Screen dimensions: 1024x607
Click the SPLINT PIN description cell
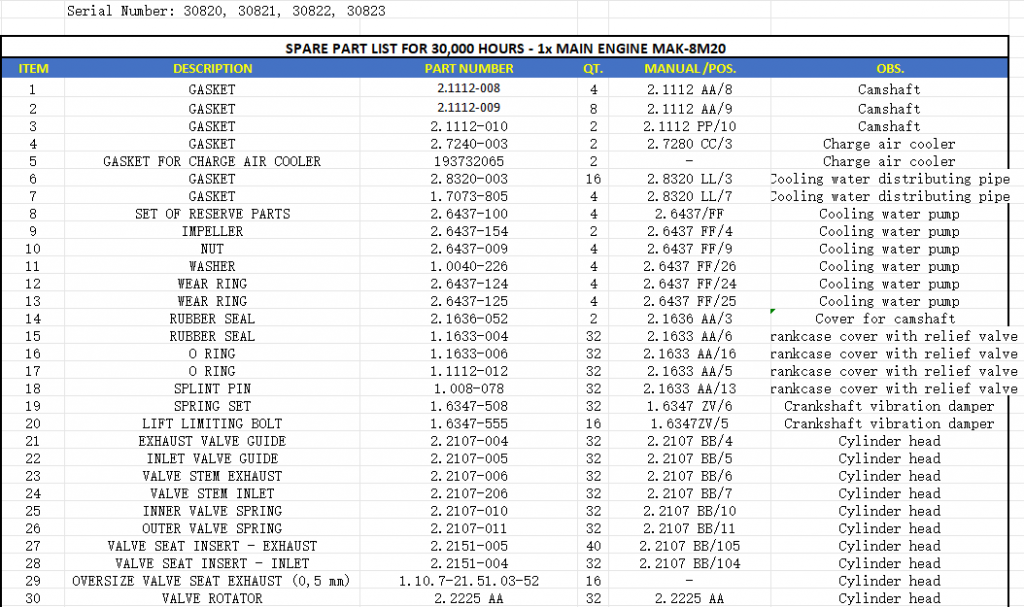point(212,389)
